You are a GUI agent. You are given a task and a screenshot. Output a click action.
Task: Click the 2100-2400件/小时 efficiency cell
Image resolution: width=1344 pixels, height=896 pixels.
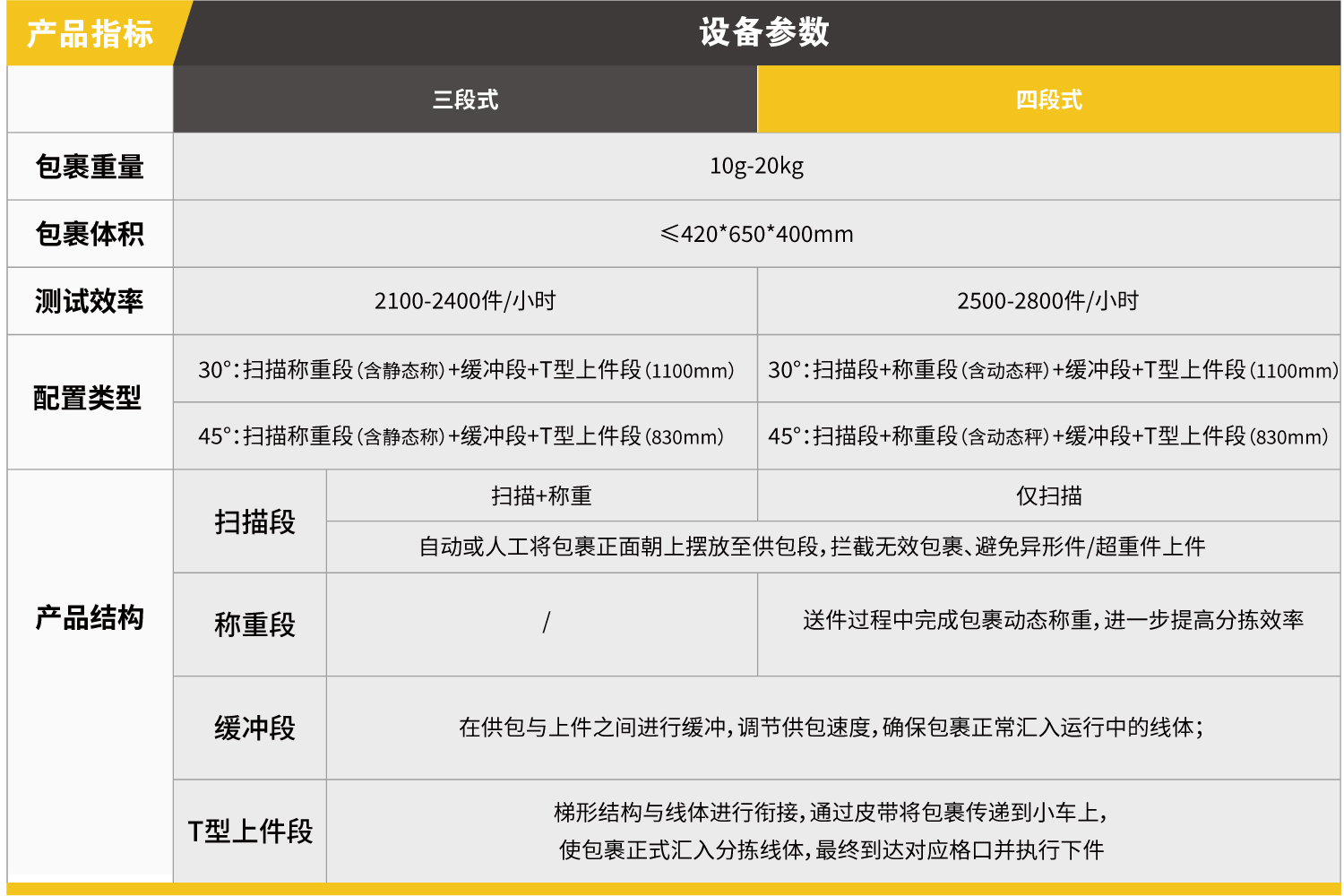click(x=465, y=301)
